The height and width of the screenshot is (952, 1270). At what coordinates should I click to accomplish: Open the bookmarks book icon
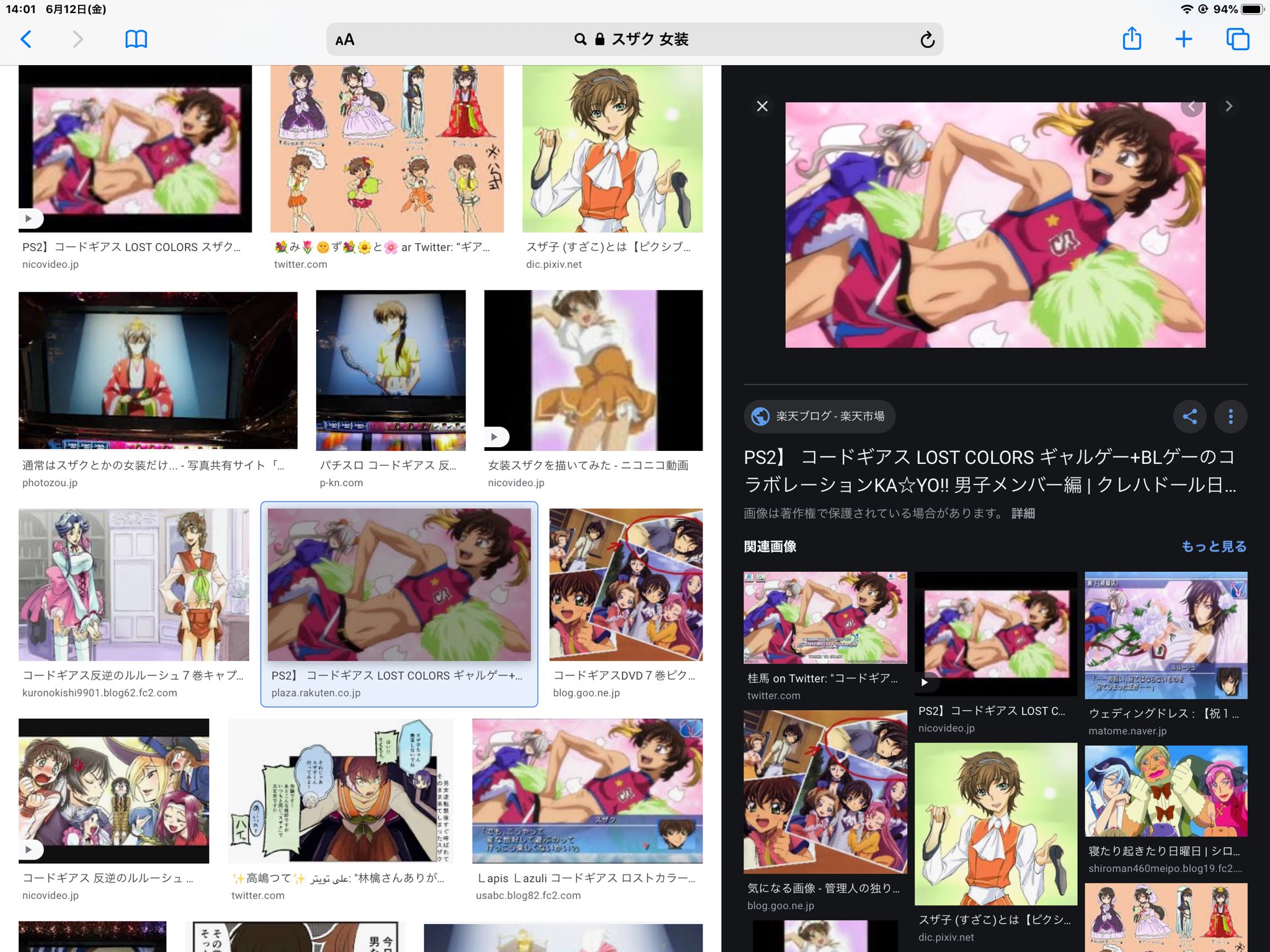click(x=136, y=39)
